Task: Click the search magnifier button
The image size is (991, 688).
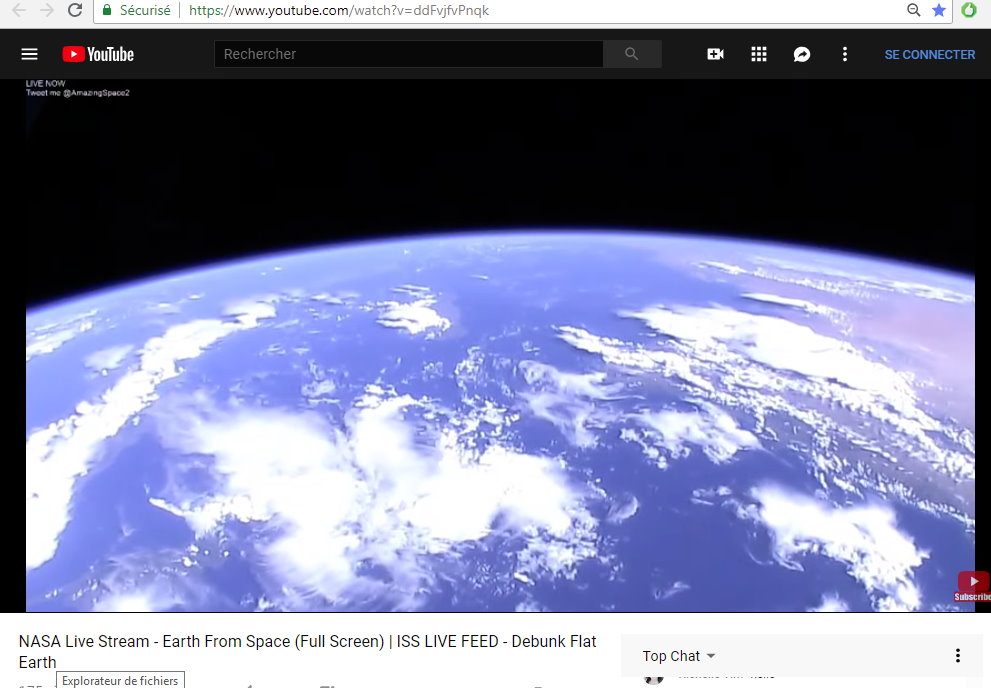Action: click(632, 54)
